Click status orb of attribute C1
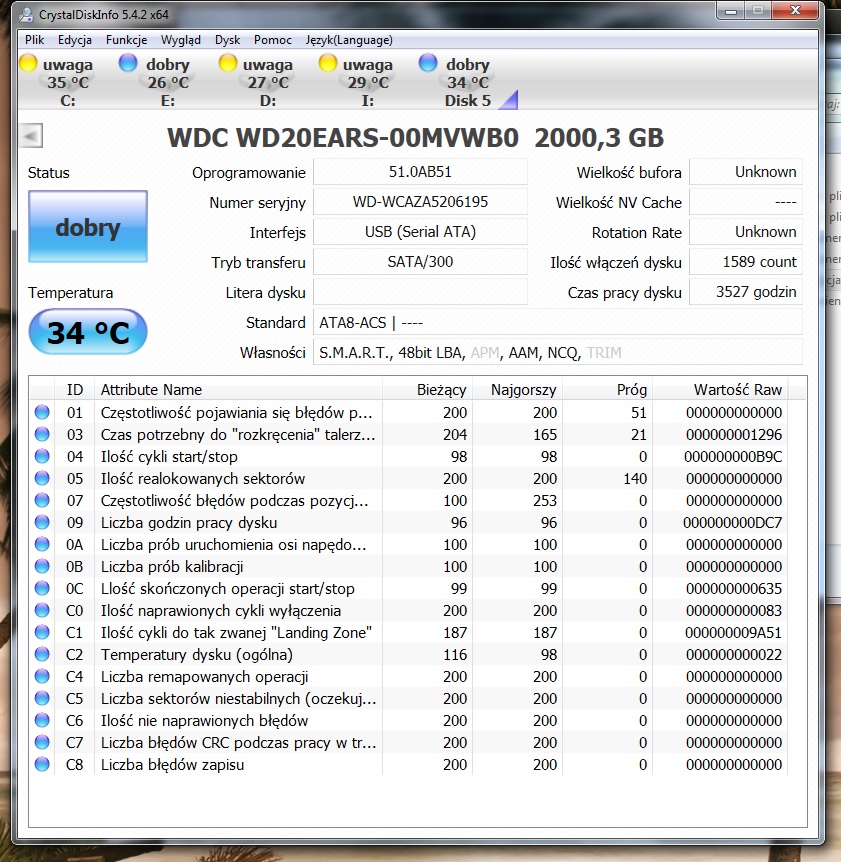Image resolution: width=841 pixels, height=862 pixels. [x=42, y=632]
